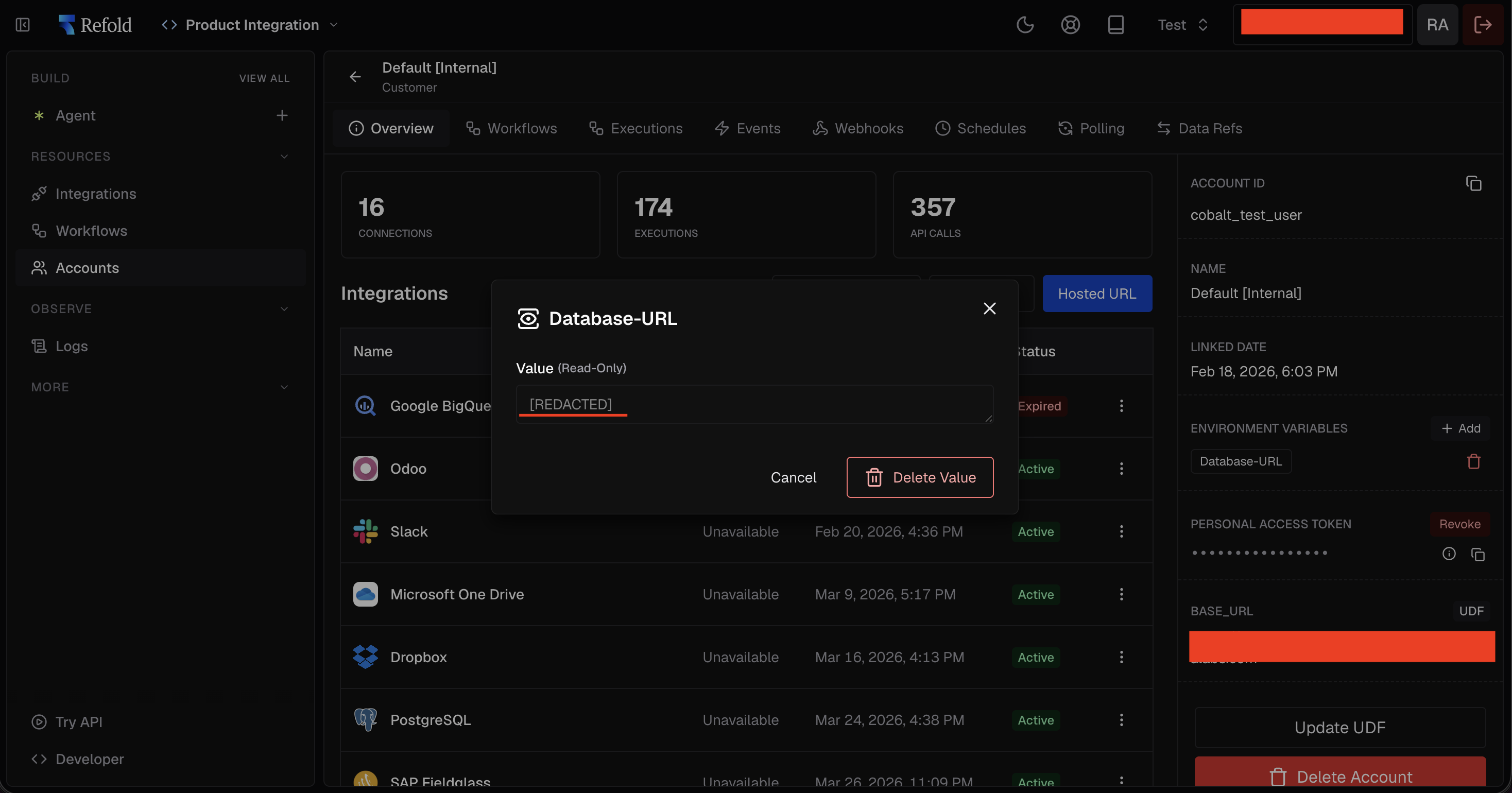The width and height of the screenshot is (1512, 793).
Task: Open the Product Integration dropdown
Action: [x=250, y=25]
